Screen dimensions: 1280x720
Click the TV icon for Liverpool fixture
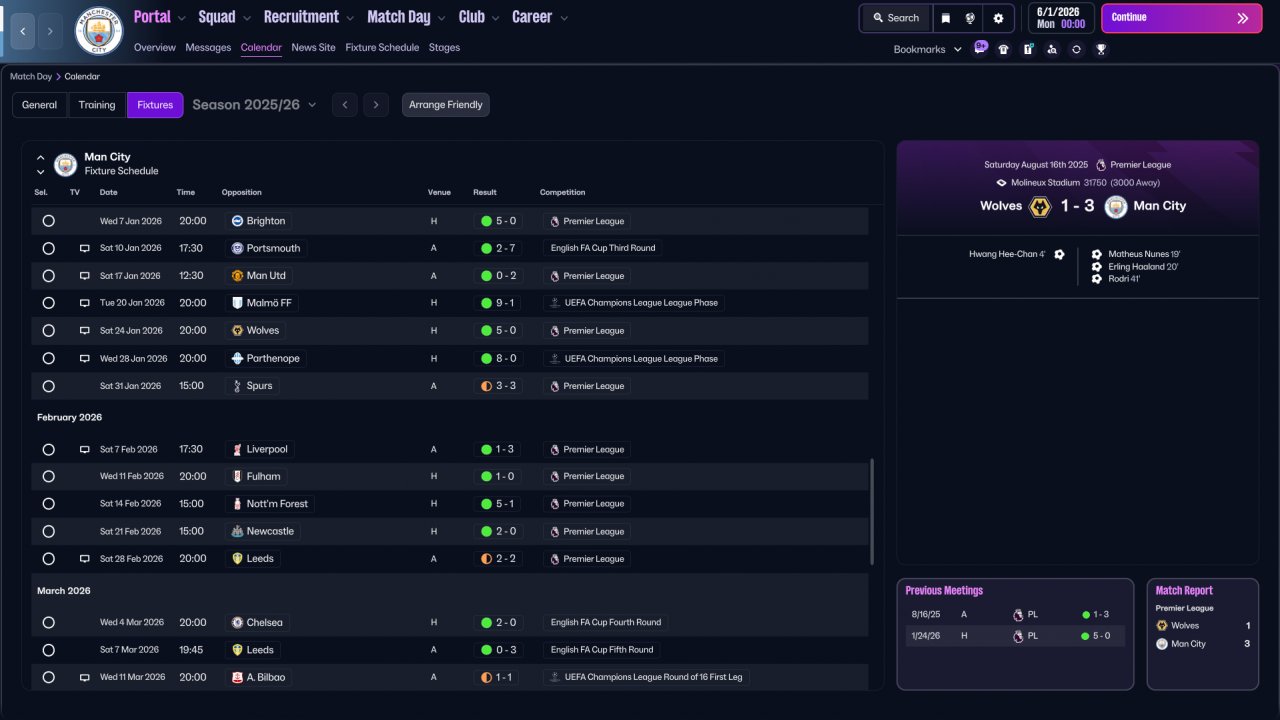tap(85, 450)
